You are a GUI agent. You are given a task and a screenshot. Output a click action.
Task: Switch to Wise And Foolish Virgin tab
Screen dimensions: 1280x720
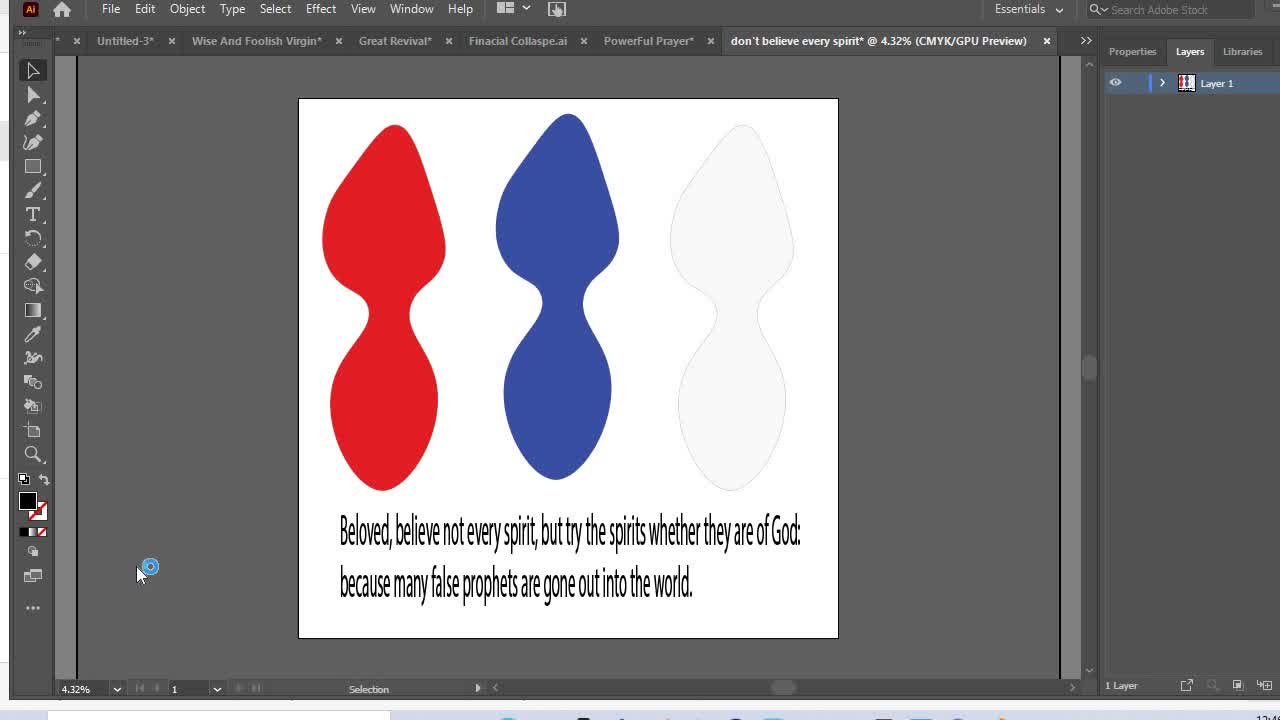(257, 41)
